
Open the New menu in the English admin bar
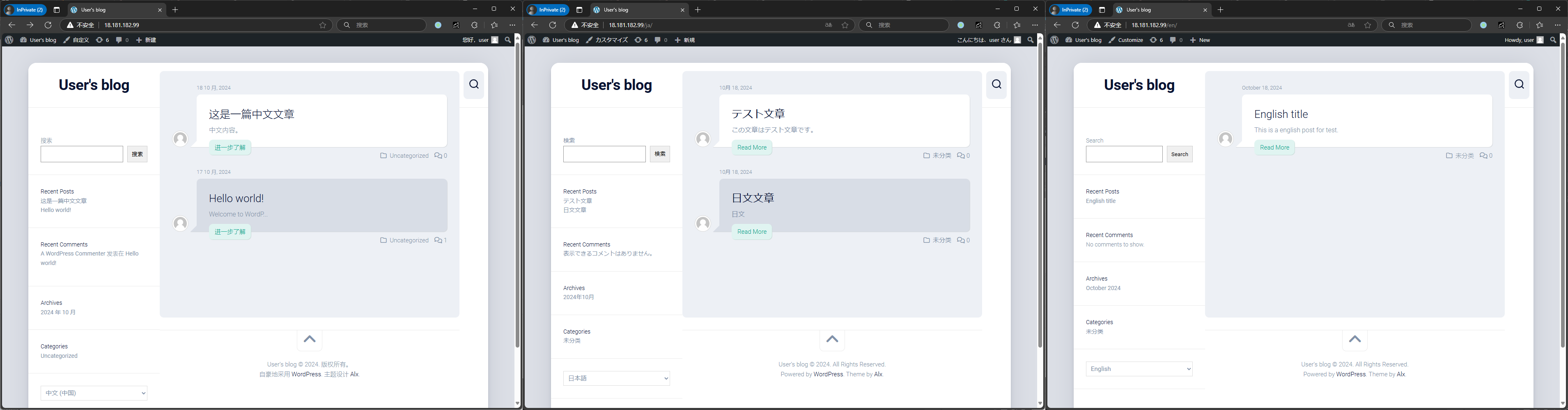tap(1200, 39)
